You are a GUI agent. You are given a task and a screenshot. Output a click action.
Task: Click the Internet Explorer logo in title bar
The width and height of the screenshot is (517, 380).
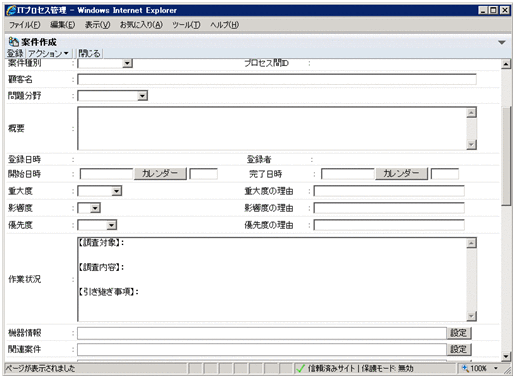(x=11, y=10)
